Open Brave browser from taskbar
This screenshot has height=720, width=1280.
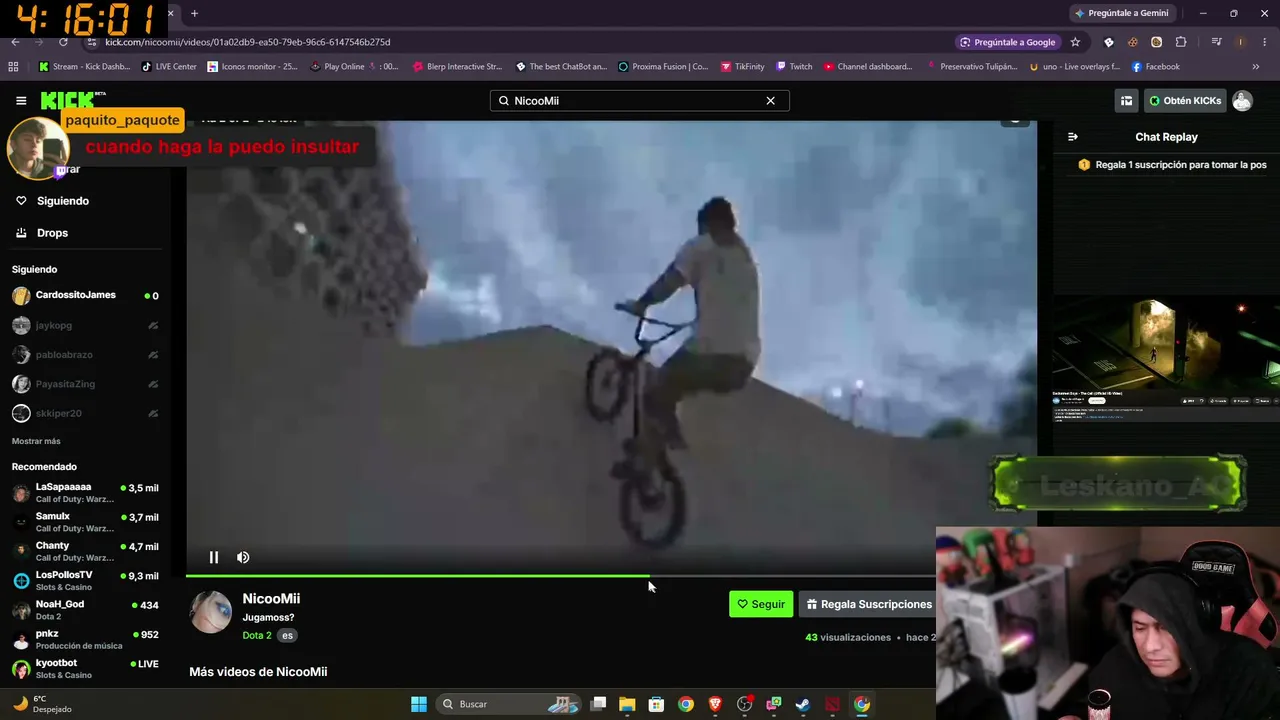pos(715,704)
